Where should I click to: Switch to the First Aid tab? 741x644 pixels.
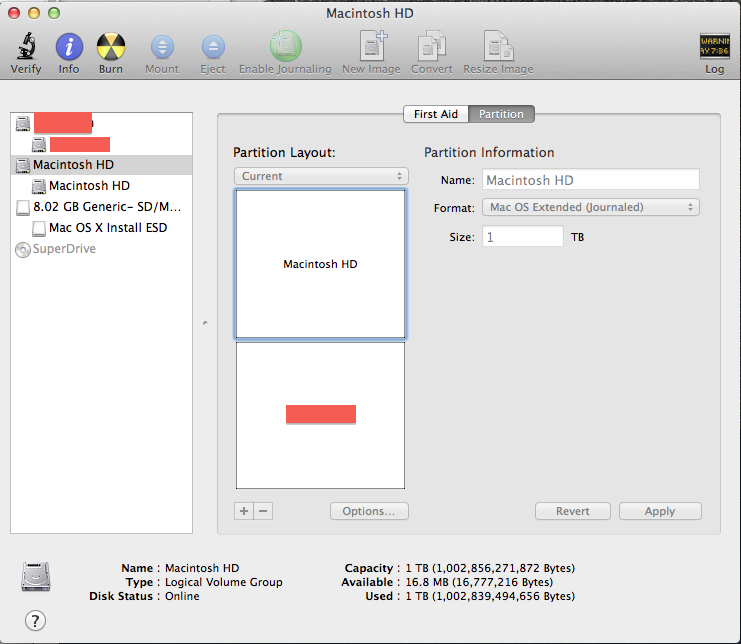click(x=436, y=114)
